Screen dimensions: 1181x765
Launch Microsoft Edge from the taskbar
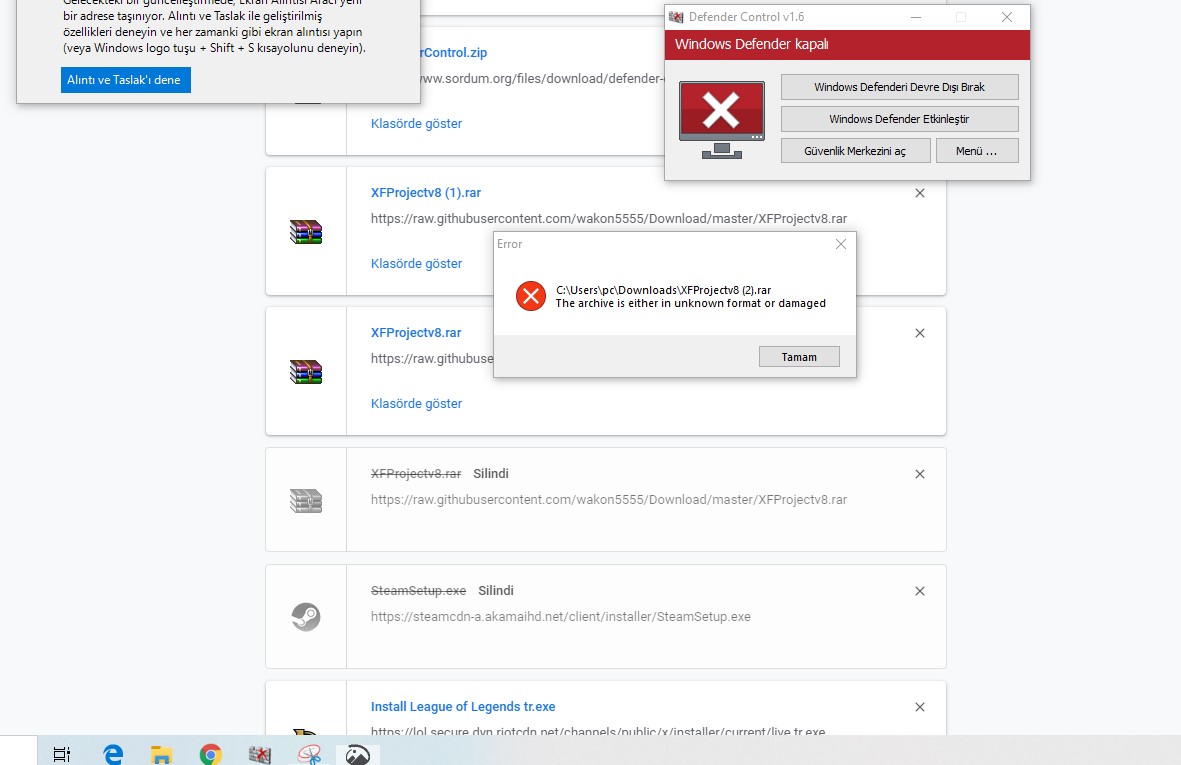[113, 754]
